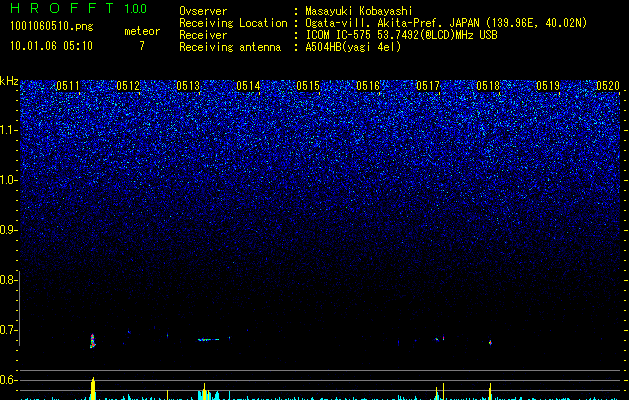Click the bright meteor echo just after 0511
Screen dimensions: 629x400
(93, 341)
